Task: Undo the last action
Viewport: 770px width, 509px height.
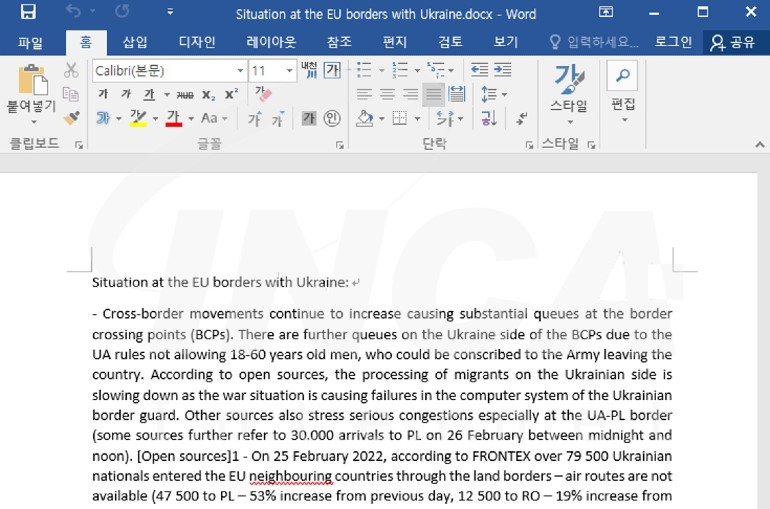Action: [x=73, y=12]
